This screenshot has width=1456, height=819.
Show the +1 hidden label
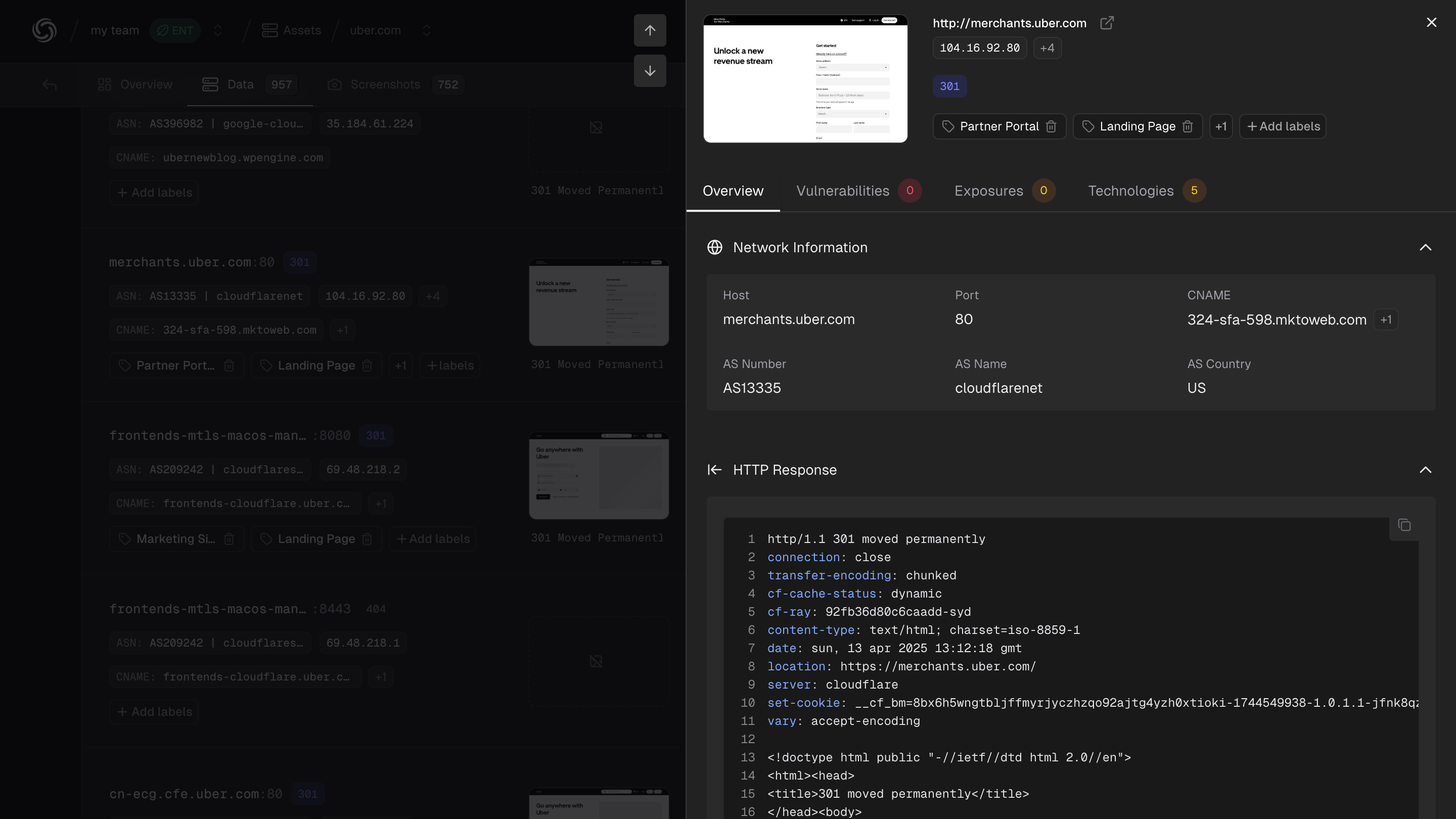coord(1220,126)
